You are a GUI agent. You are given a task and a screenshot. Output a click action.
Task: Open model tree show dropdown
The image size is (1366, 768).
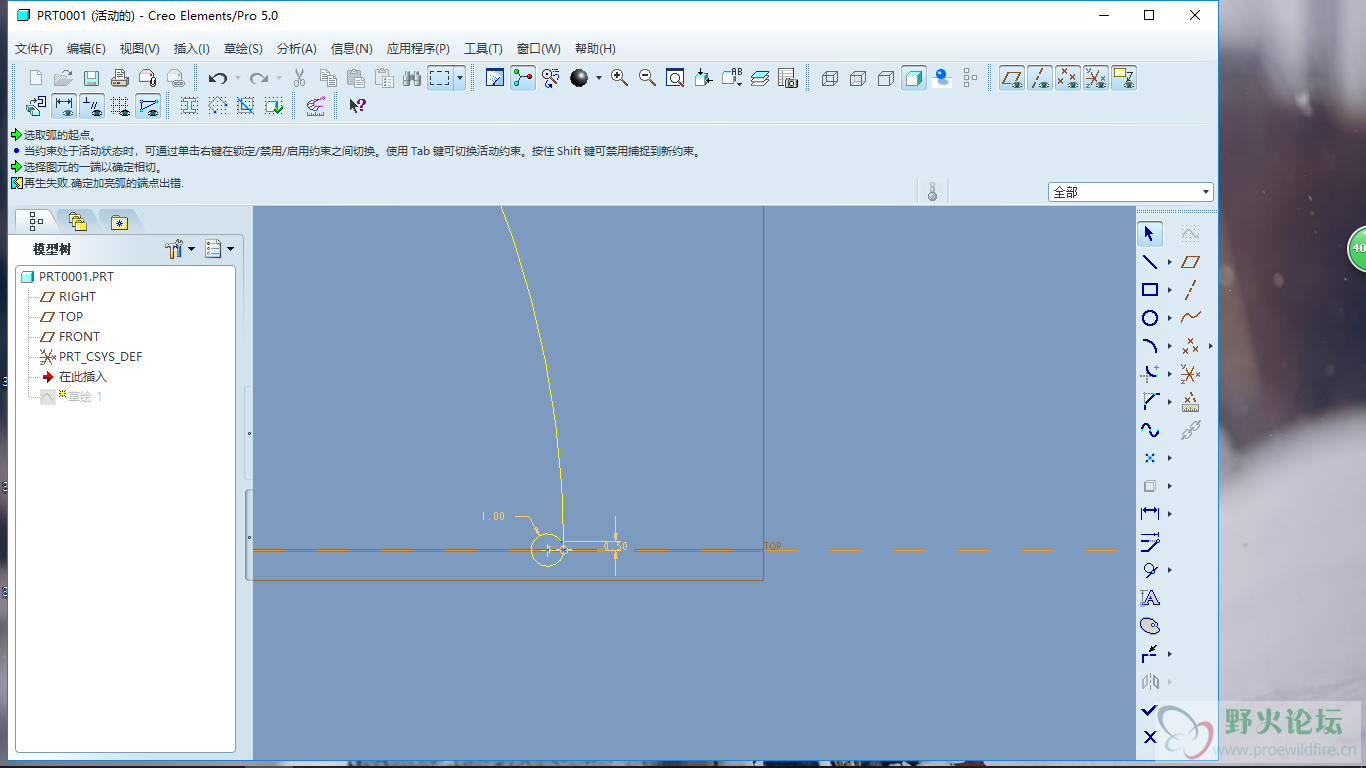pyautogui.click(x=219, y=249)
